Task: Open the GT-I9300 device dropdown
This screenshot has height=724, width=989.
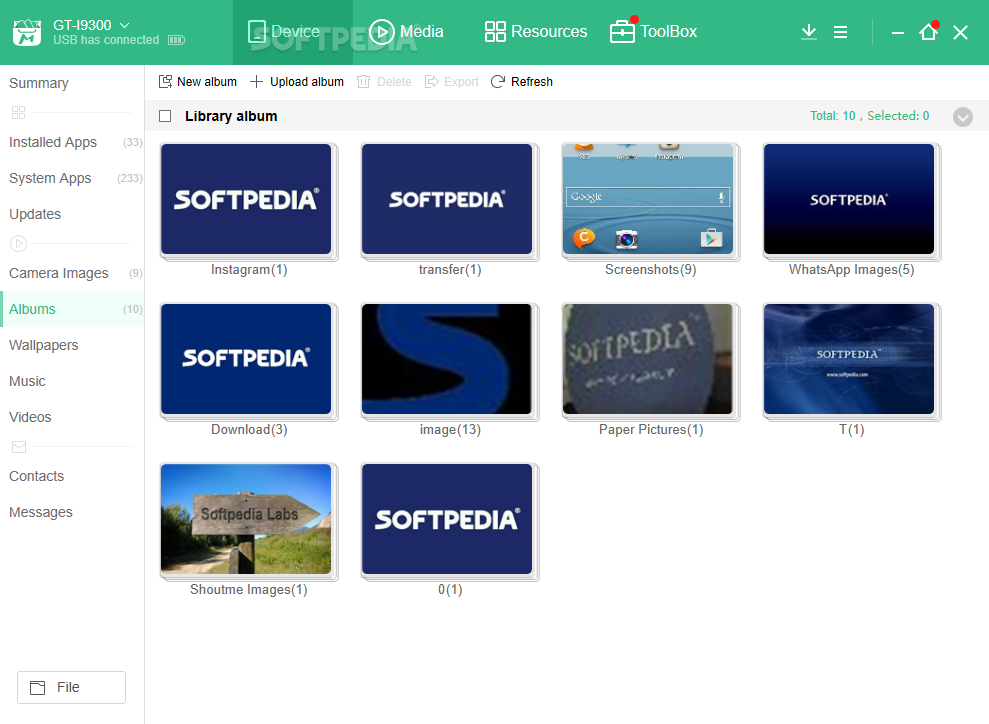Action: [x=91, y=25]
